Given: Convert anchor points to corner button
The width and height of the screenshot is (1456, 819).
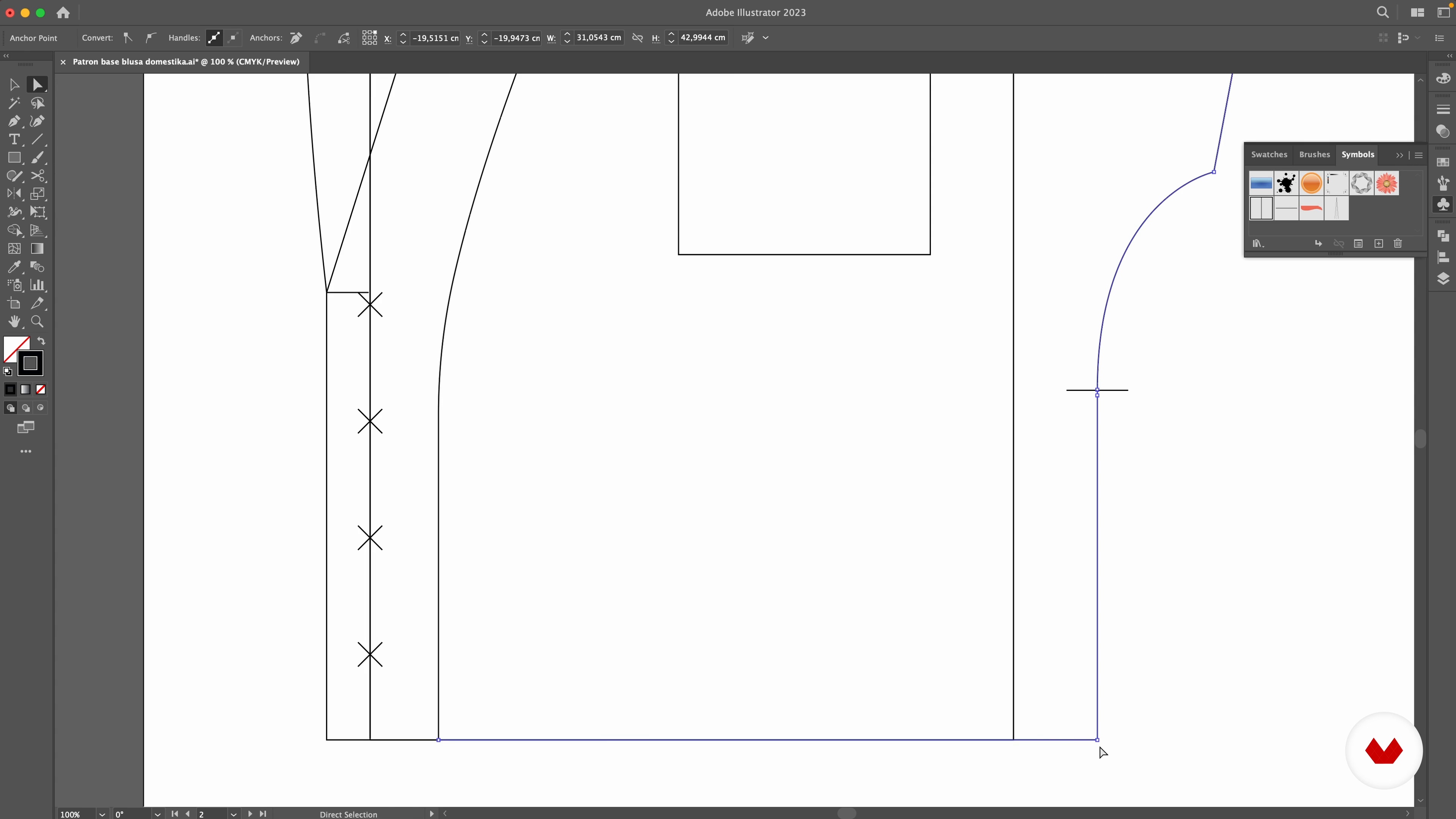Looking at the screenshot, I should pyautogui.click(x=128, y=38).
